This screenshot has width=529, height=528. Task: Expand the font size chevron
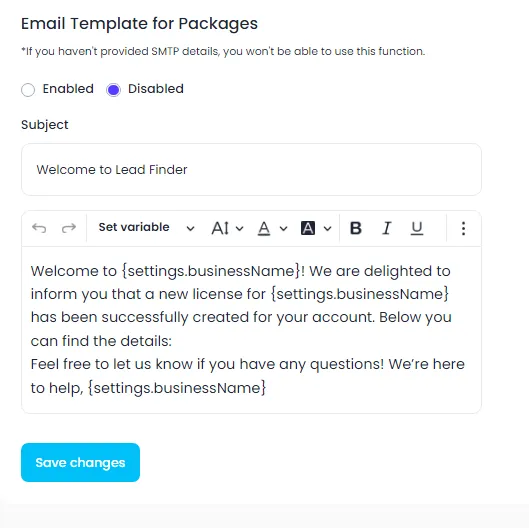(240, 229)
